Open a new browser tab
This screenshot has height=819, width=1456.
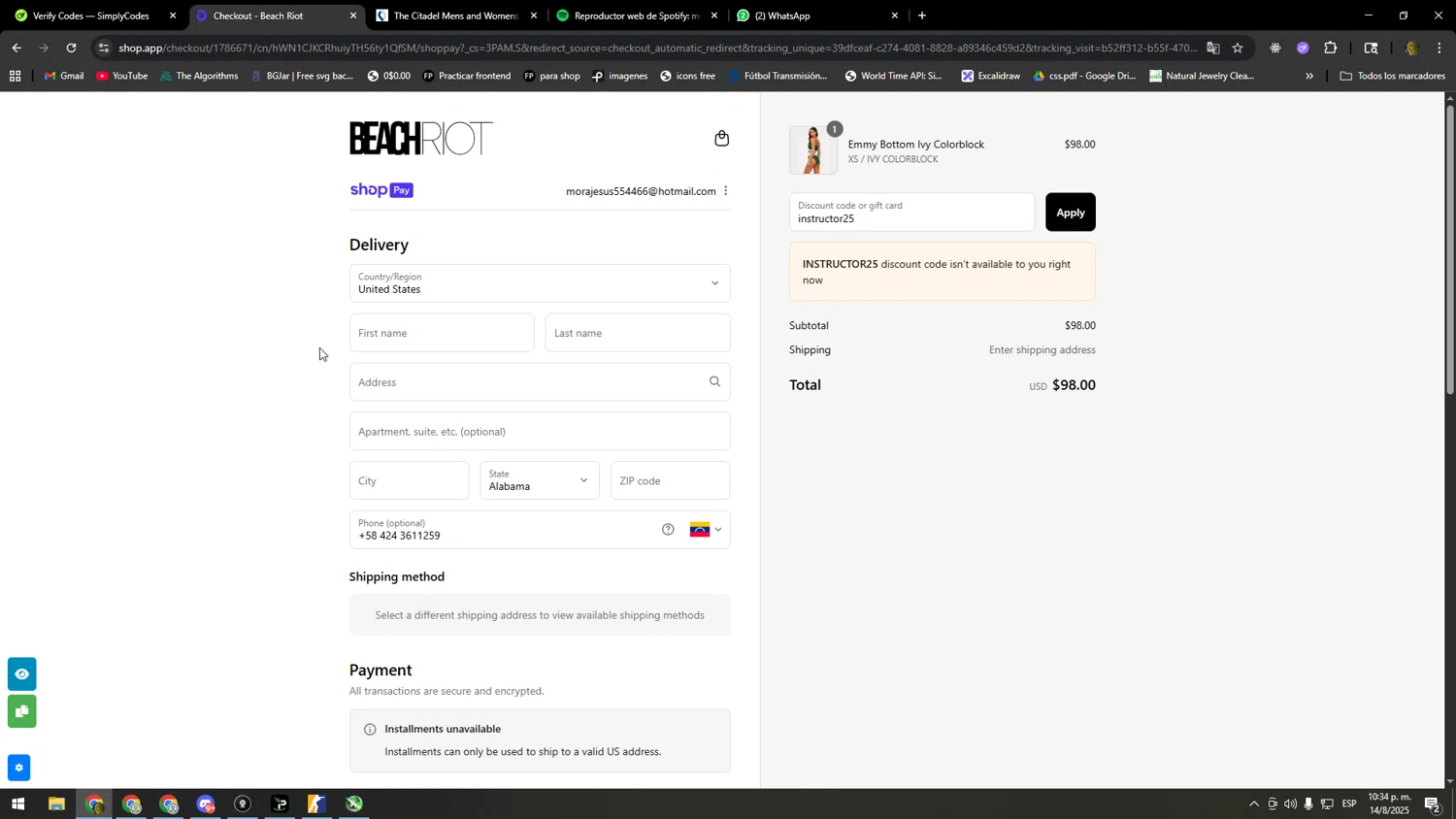[921, 16]
